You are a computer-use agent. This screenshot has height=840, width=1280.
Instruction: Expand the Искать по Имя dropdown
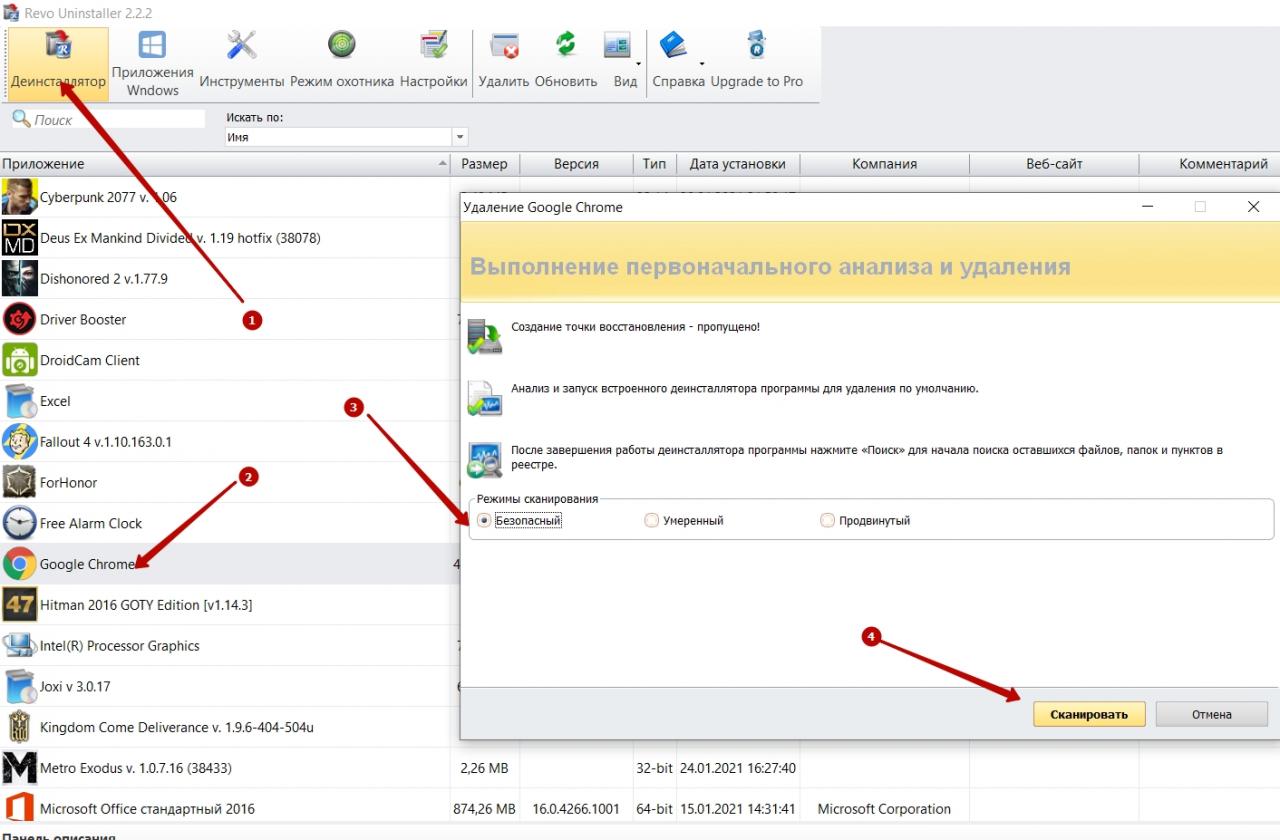coord(460,137)
